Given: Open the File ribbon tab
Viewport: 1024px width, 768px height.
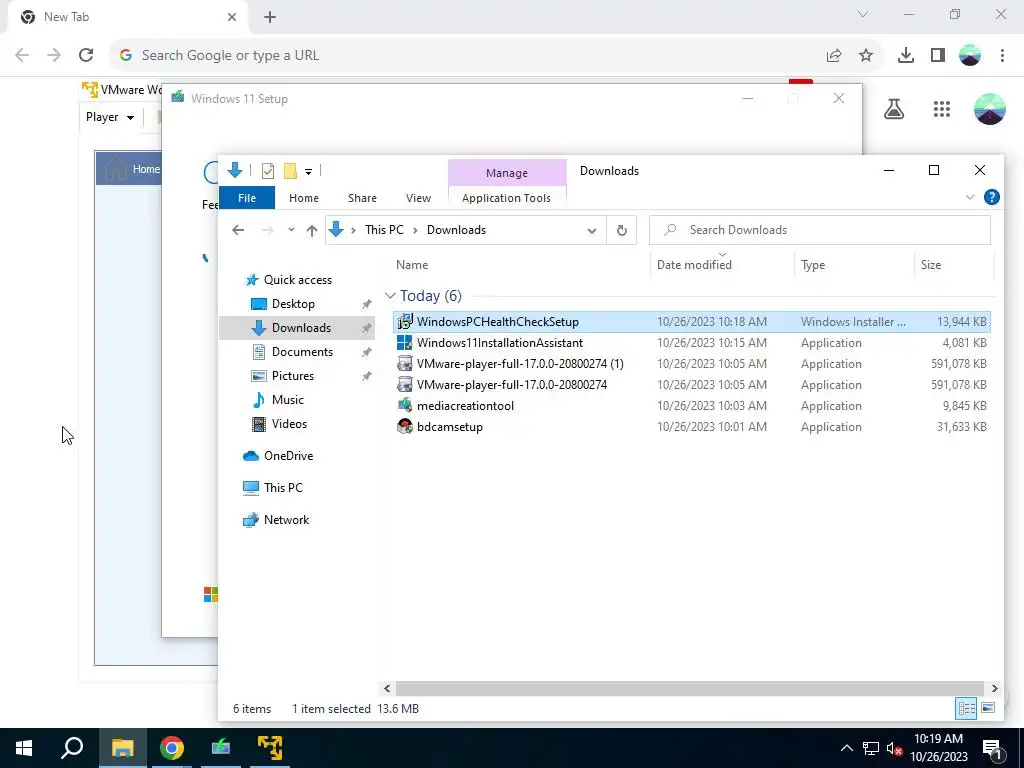Looking at the screenshot, I should point(247,198).
